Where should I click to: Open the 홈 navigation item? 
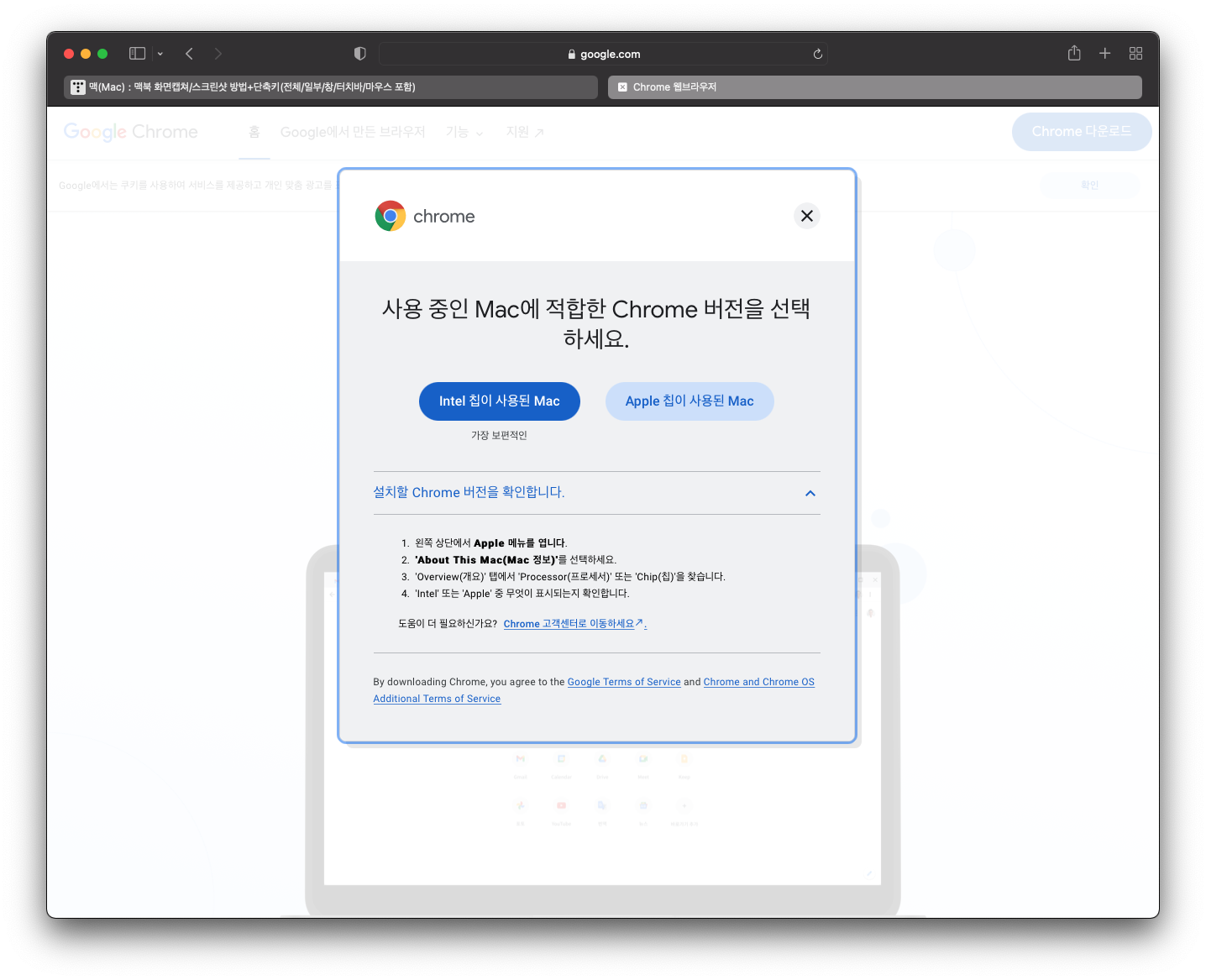tap(254, 132)
